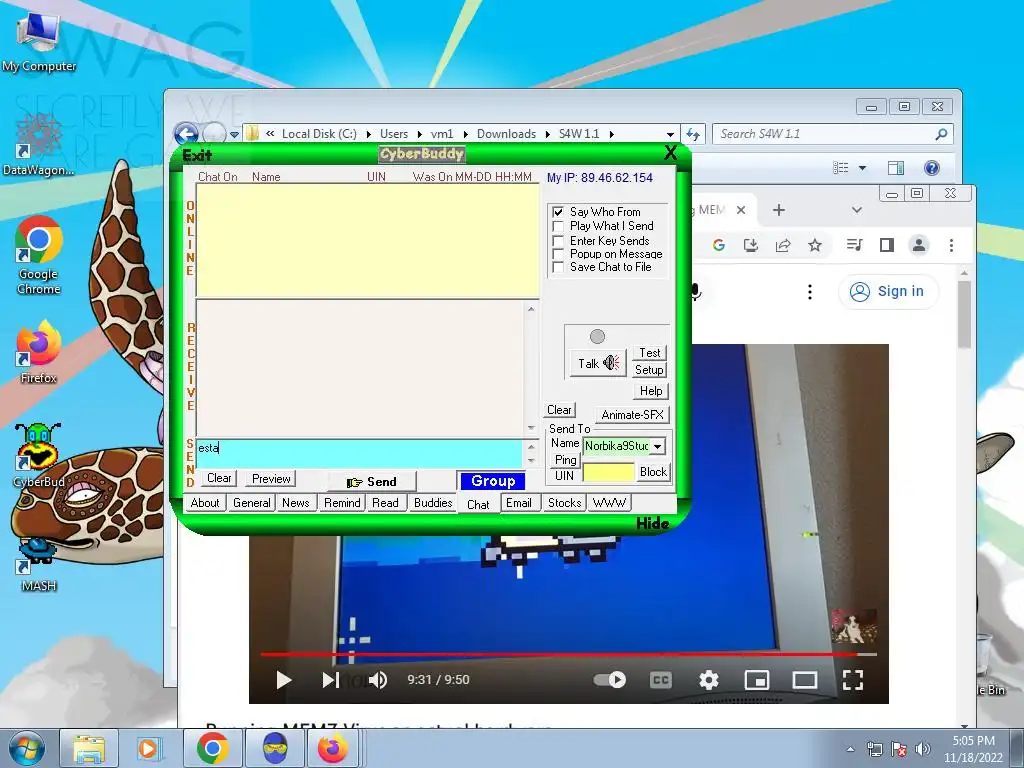
Task: Switch to Firefox in taskbar
Action: [x=333, y=748]
